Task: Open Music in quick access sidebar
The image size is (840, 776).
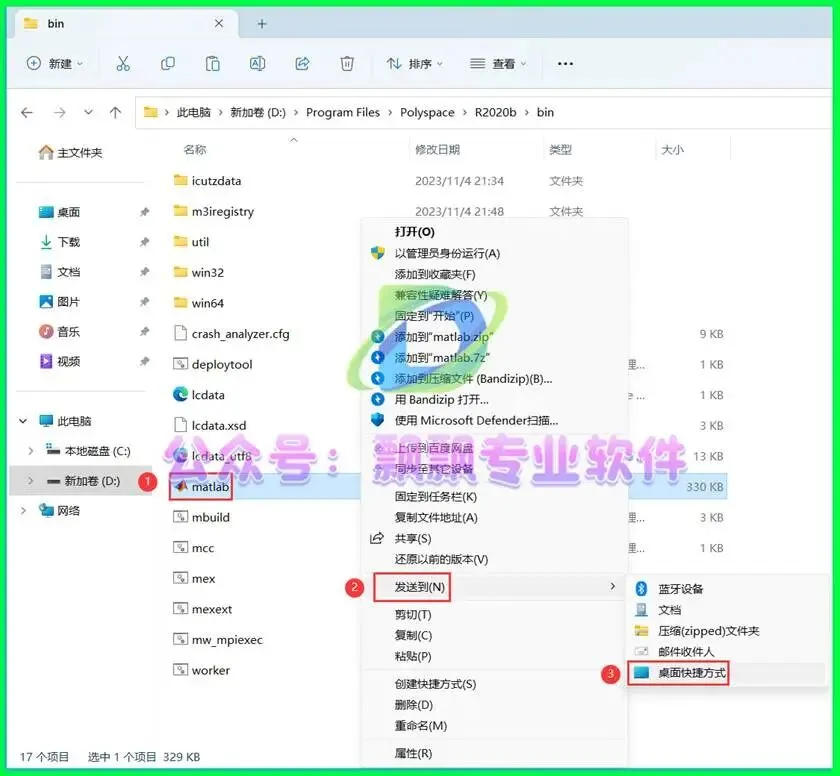Action: point(60,332)
